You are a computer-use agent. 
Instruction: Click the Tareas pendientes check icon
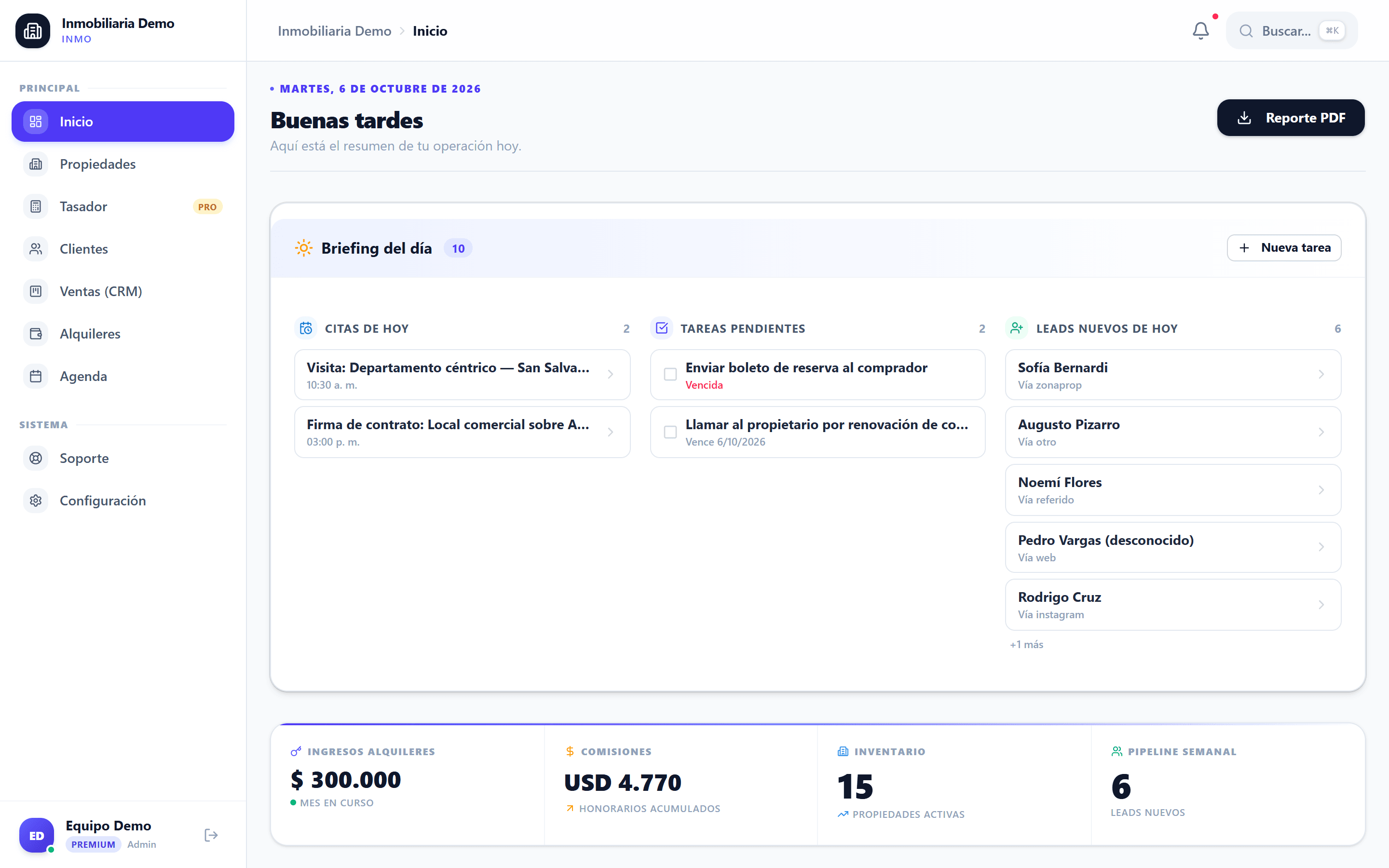pyautogui.click(x=661, y=328)
